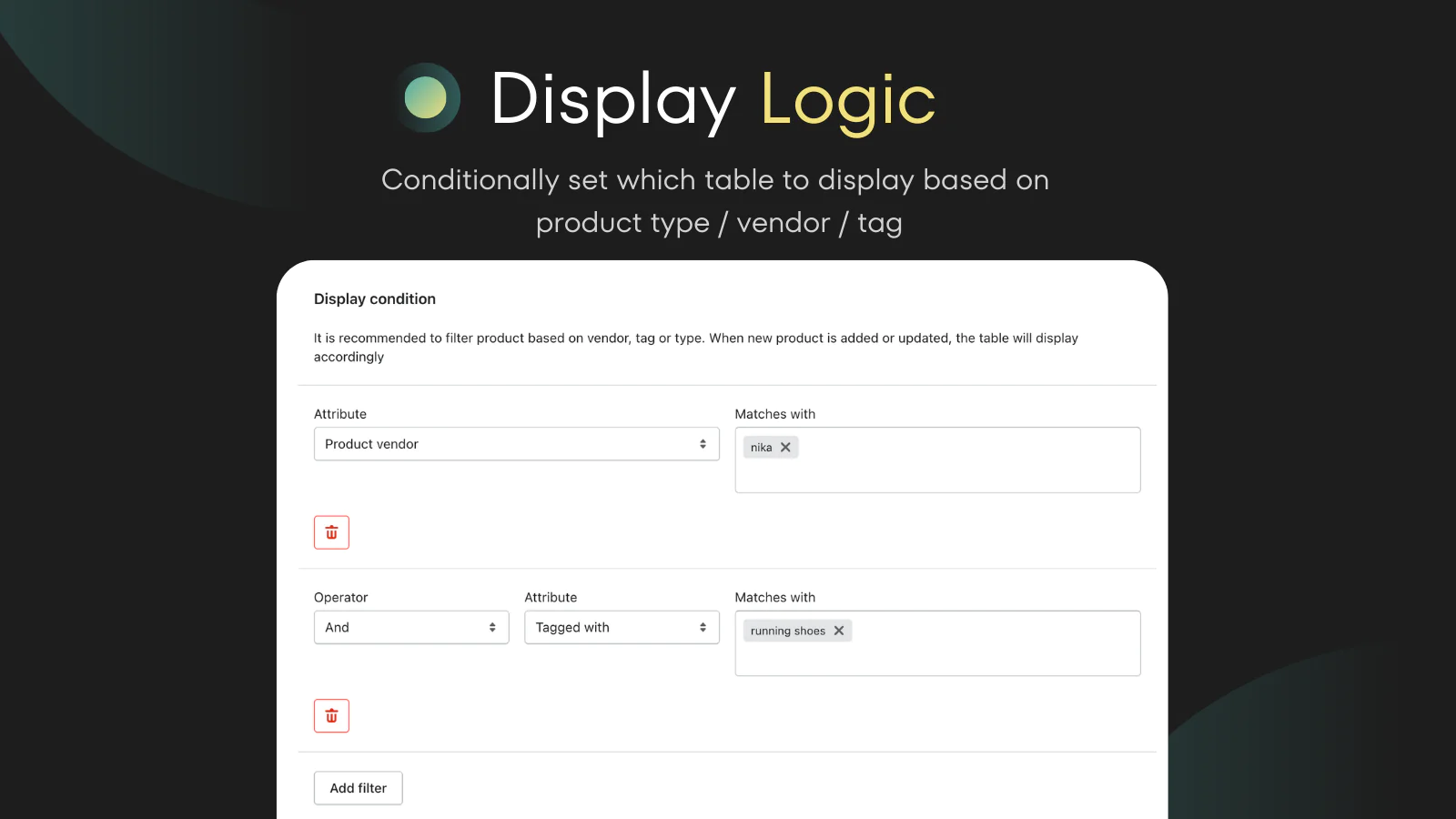Remove the 'nika' tag
1456x819 pixels.
click(x=785, y=448)
